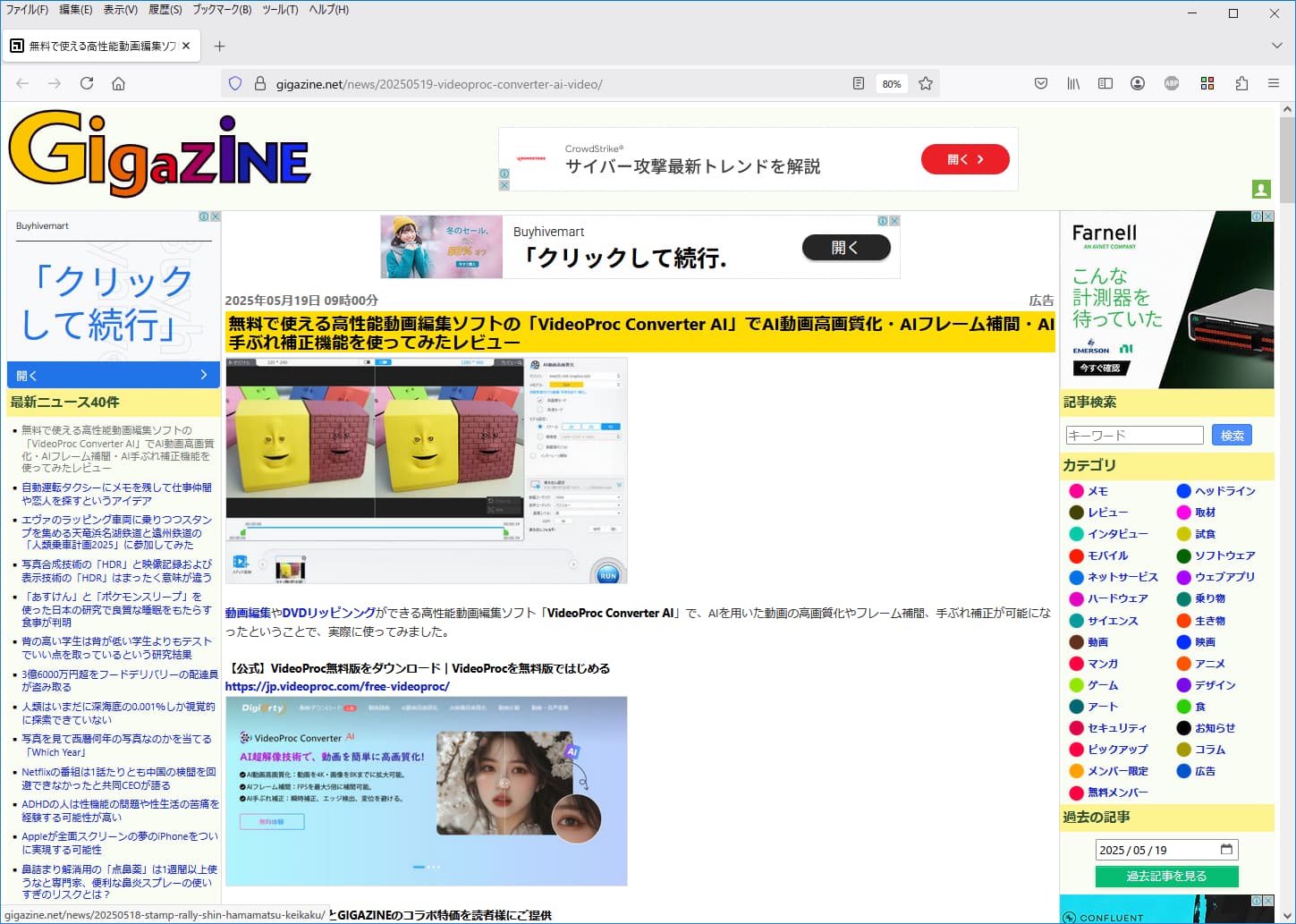The height and width of the screenshot is (924, 1296).
Task: Click the browser forward arrow
Action: coord(55,83)
